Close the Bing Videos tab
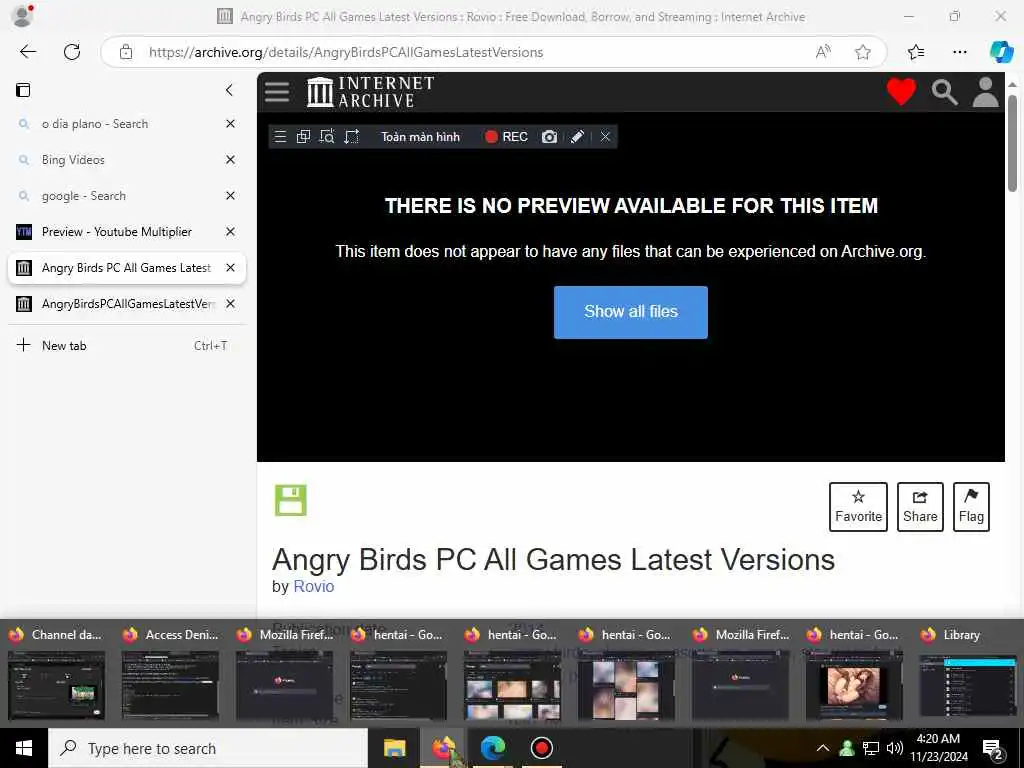Screen dimensions: 1024x768 point(231,159)
